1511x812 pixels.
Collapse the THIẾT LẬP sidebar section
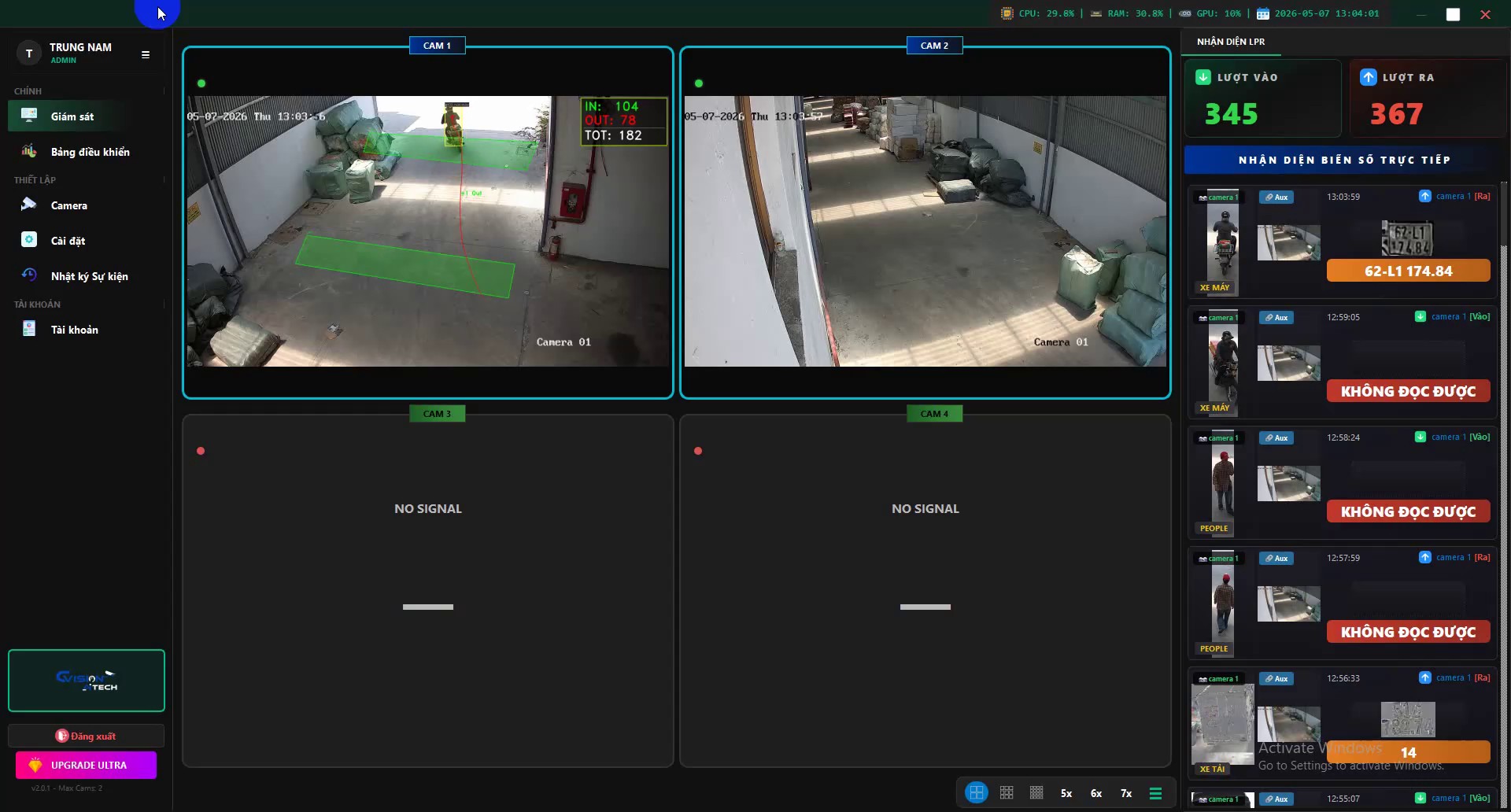point(164,180)
